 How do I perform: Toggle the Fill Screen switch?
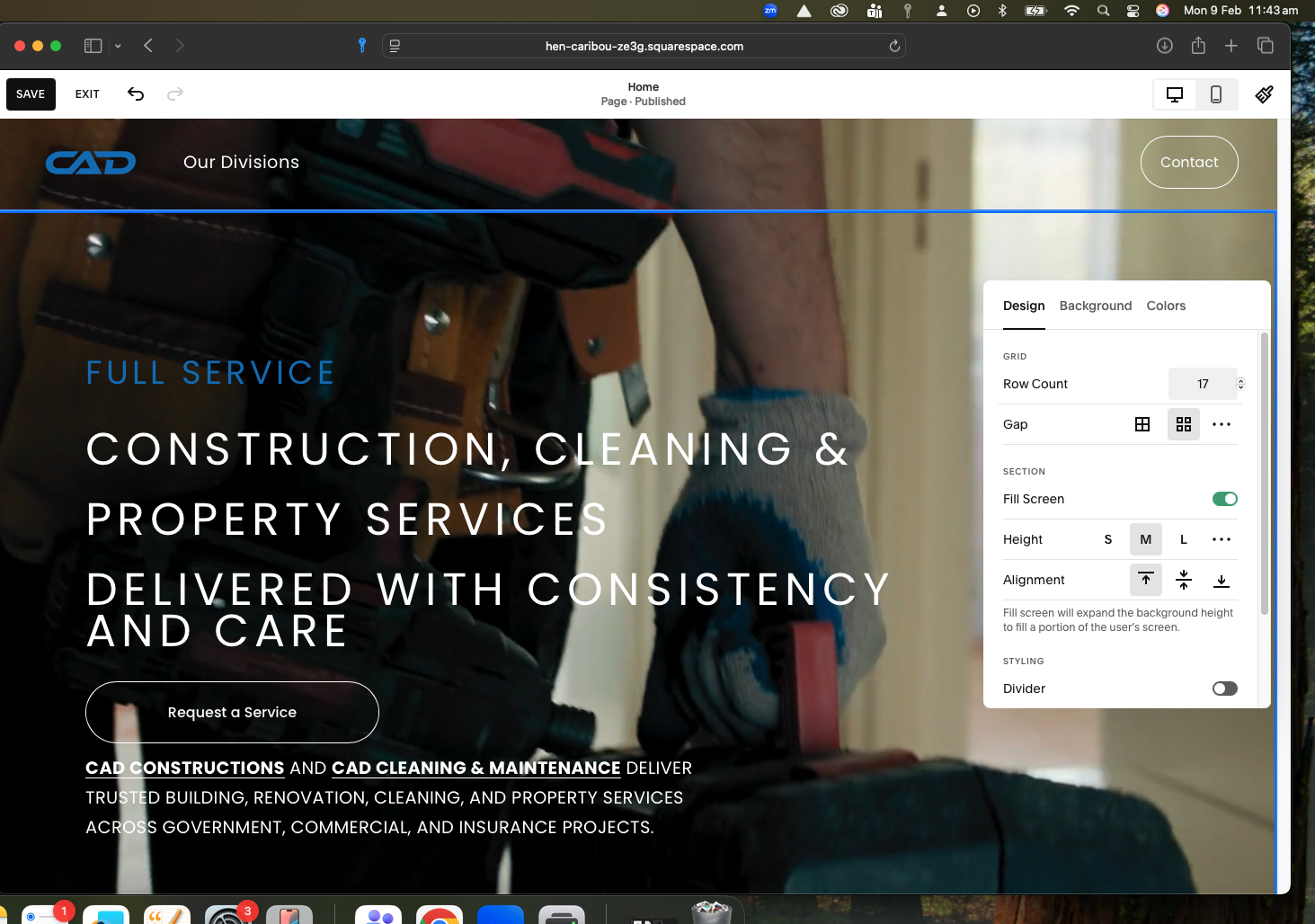point(1224,499)
